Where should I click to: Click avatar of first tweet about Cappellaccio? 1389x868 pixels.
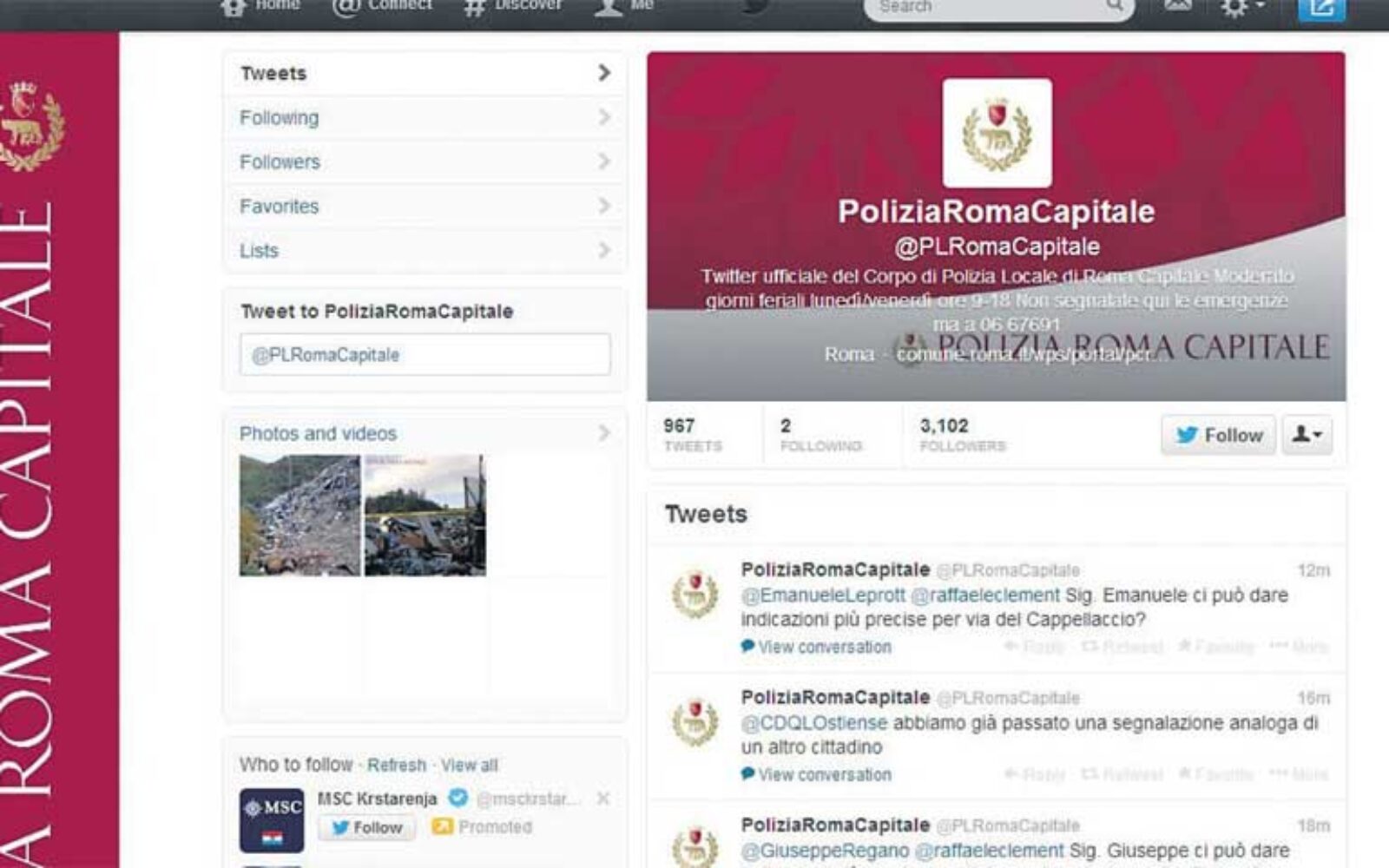(x=695, y=595)
